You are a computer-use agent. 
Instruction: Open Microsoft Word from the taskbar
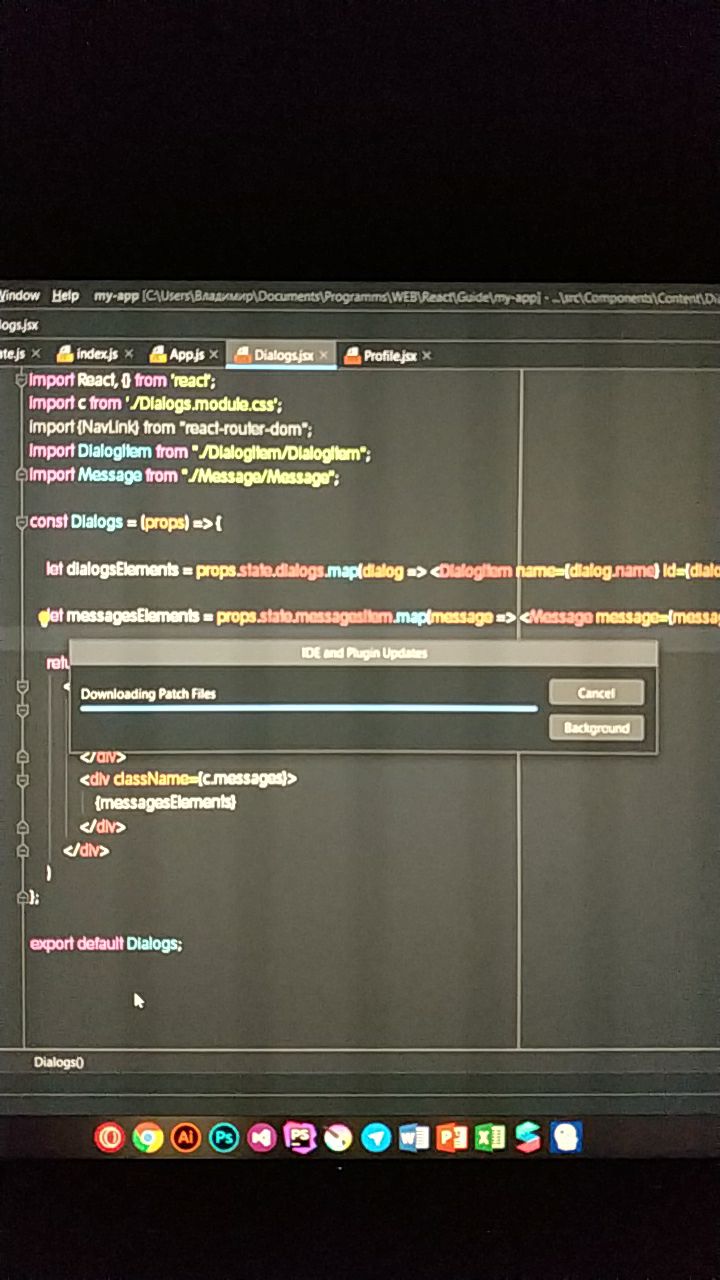(x=414, y=1137)
